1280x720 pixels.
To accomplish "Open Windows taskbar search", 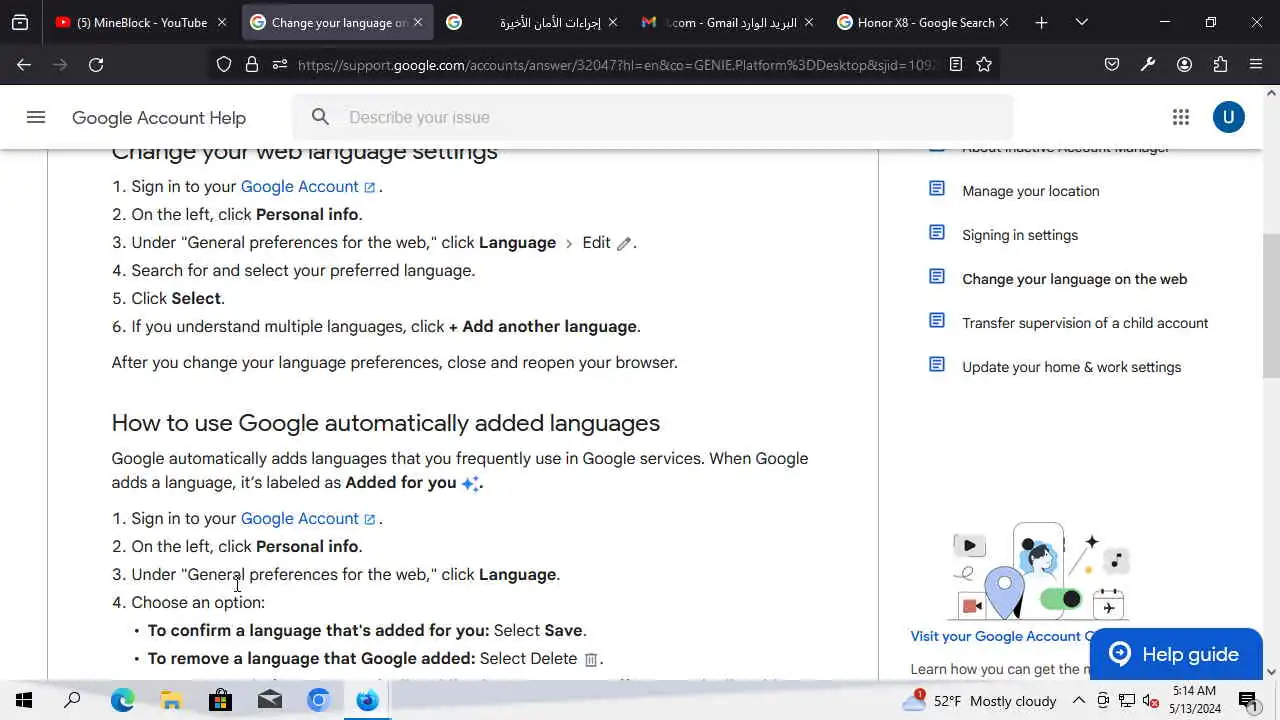I will 72,700.
